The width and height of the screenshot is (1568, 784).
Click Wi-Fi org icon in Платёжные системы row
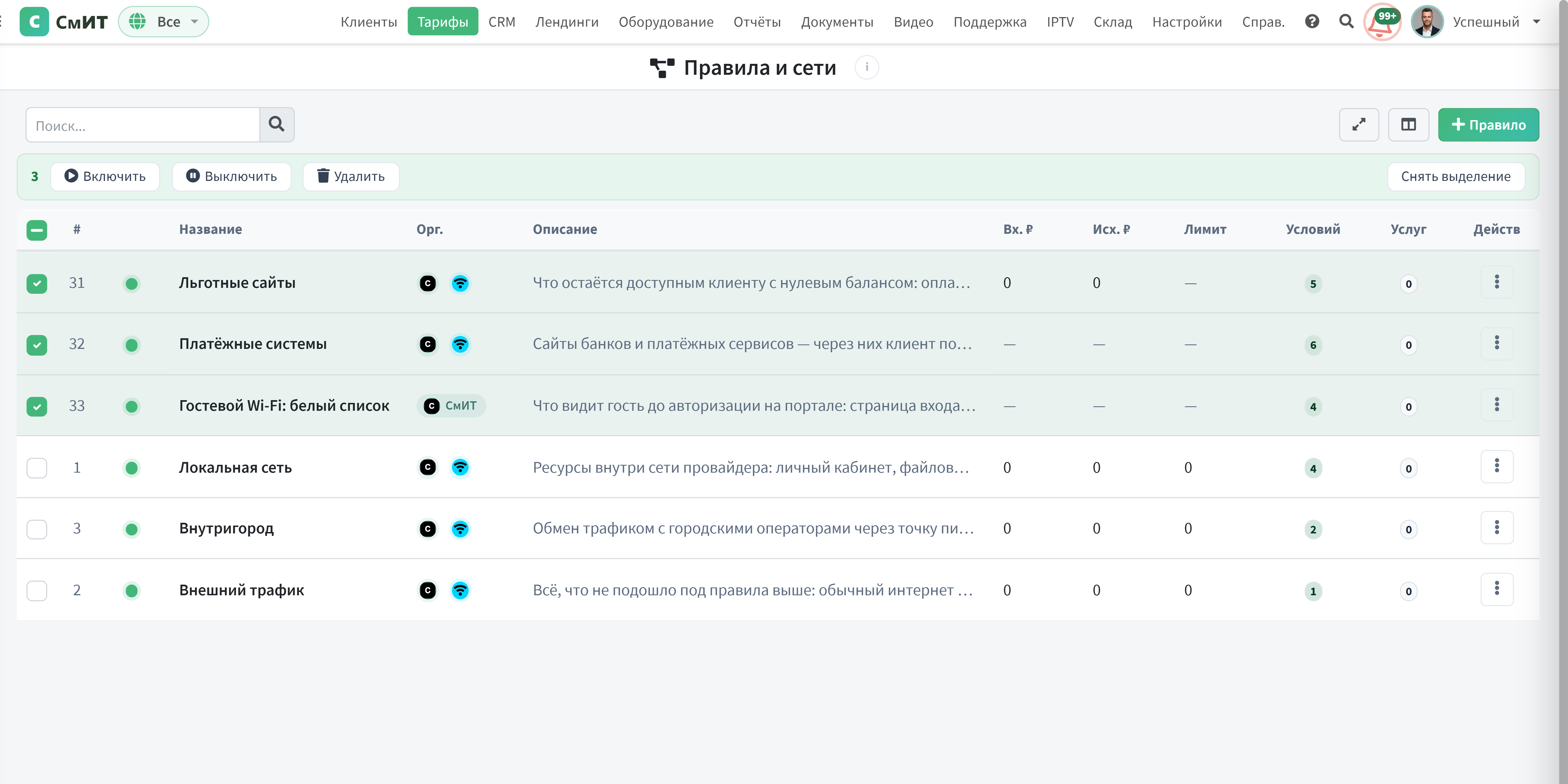click(x=460, y=344)
